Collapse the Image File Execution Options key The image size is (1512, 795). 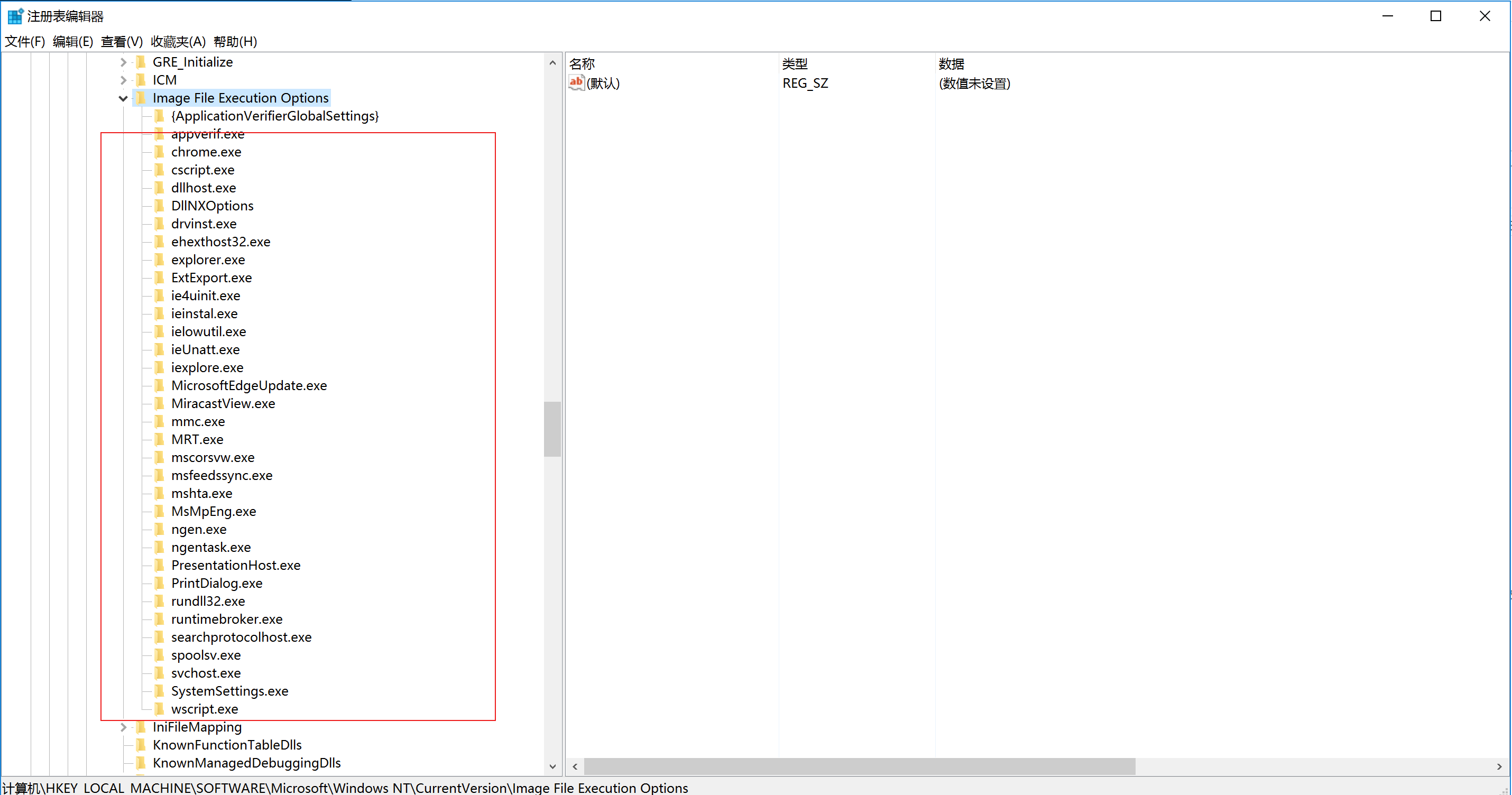123,98
